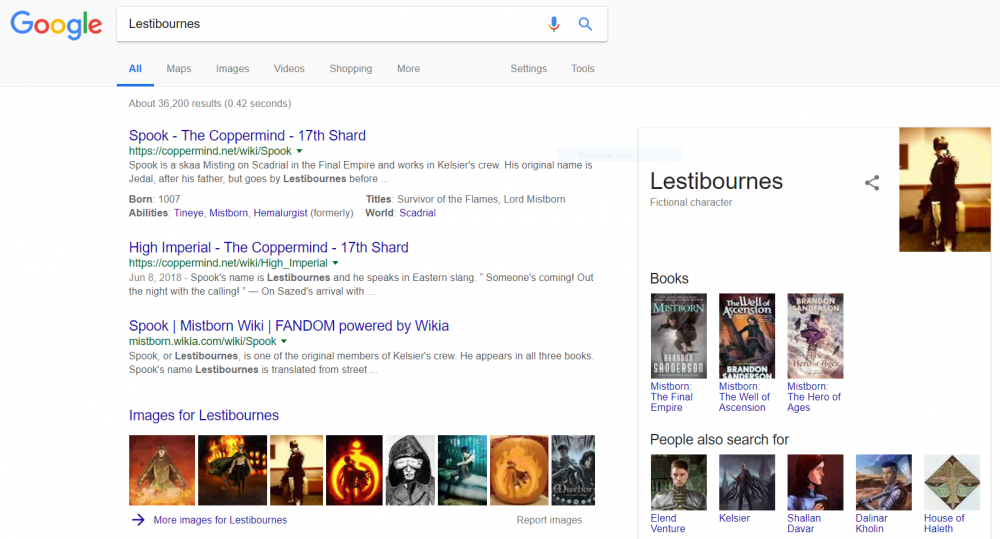Open Mistborn cover image thumbnail in strip
The width and height of the screenshot is (1000, 539).
(573, 470)
